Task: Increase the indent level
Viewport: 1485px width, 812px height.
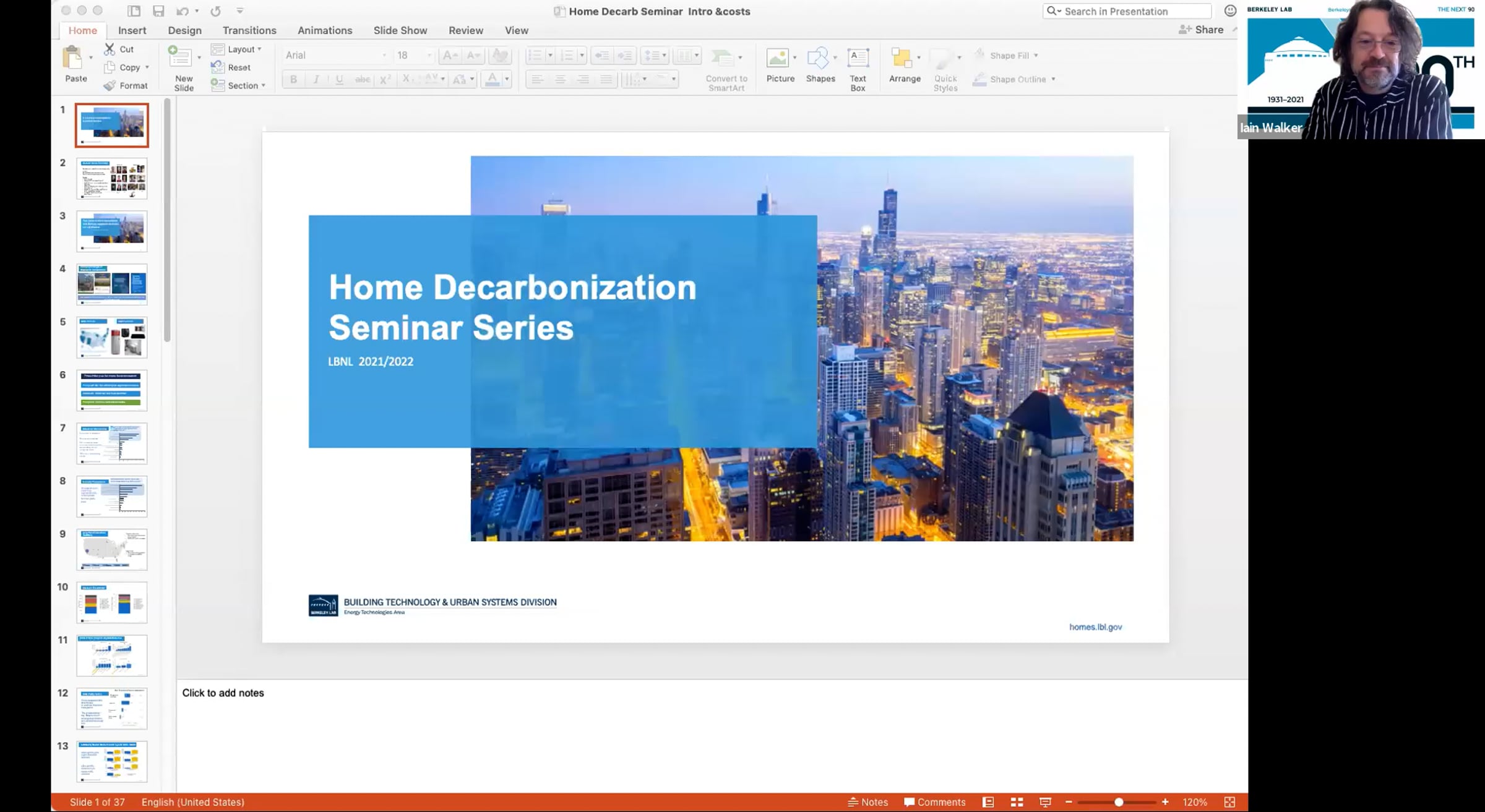Action: coord(625,56)
